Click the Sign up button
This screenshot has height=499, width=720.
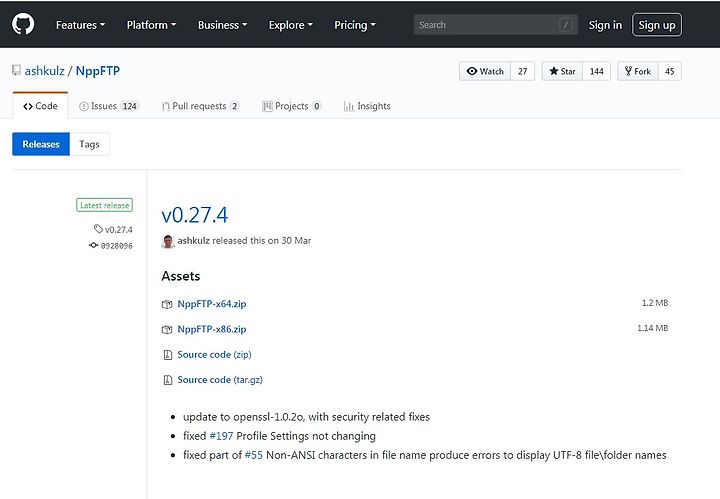(x=657, y=25)
